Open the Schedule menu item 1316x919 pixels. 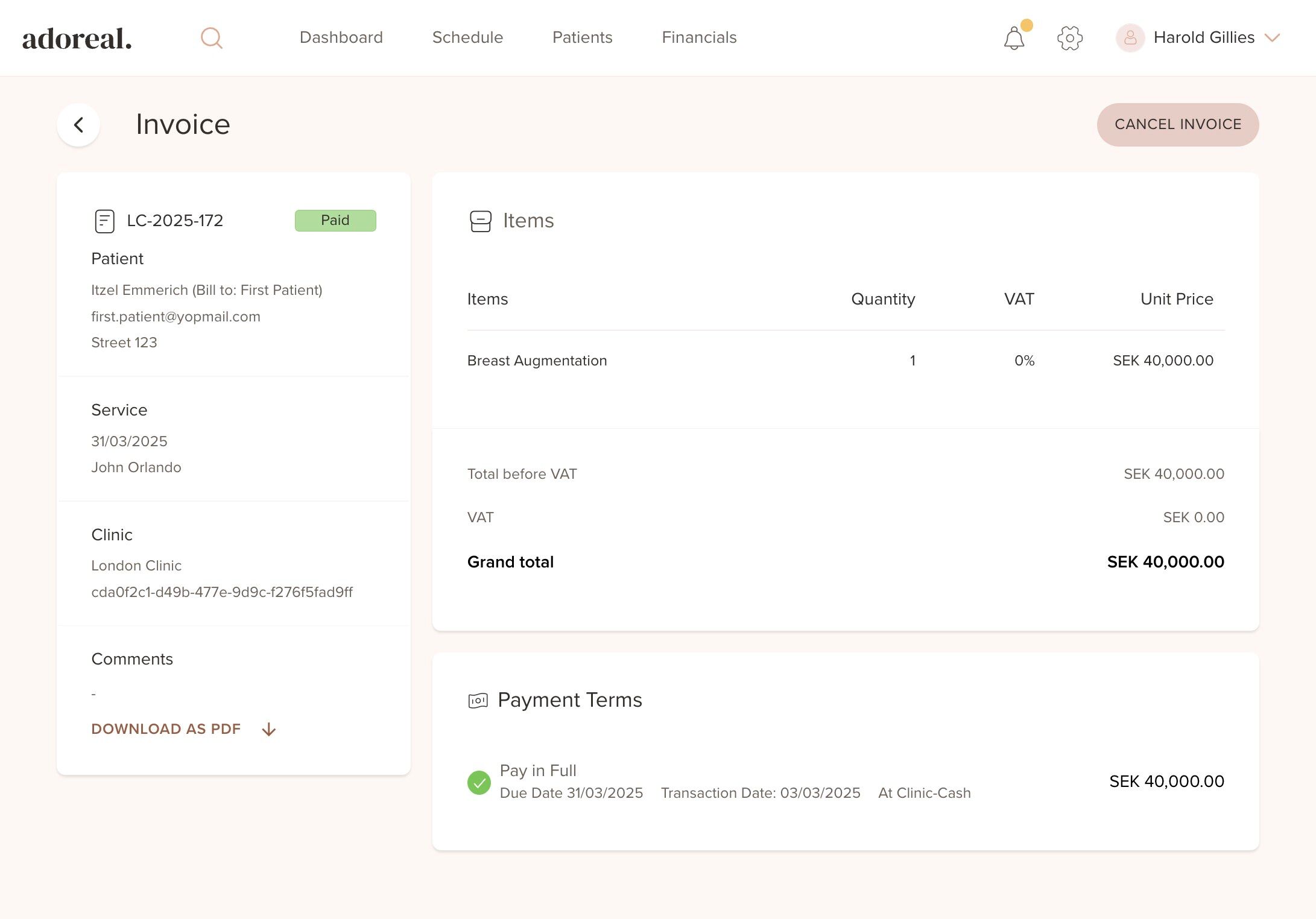(467, 37)
